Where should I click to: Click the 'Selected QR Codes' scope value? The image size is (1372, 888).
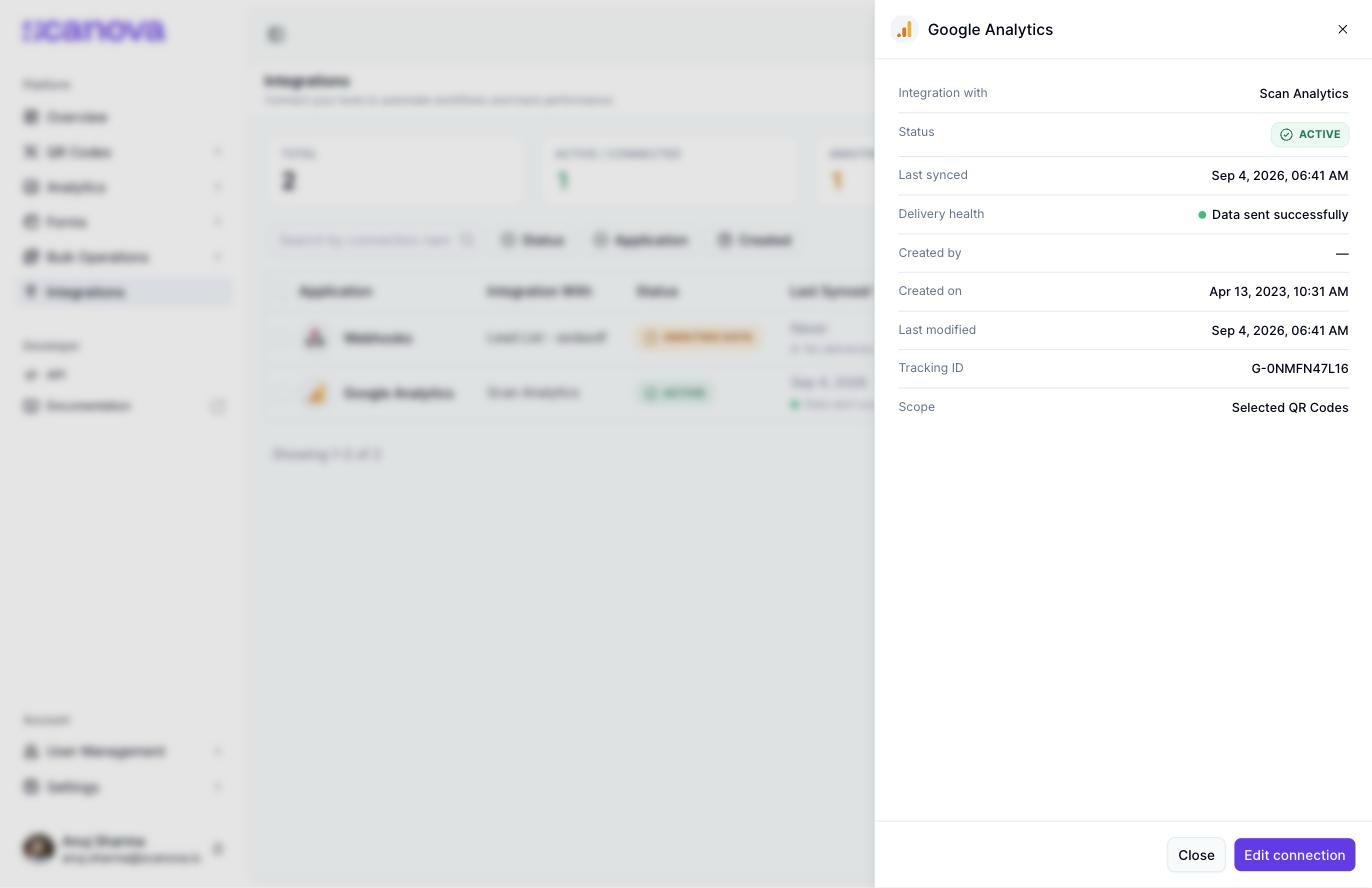pos(1289,408)
